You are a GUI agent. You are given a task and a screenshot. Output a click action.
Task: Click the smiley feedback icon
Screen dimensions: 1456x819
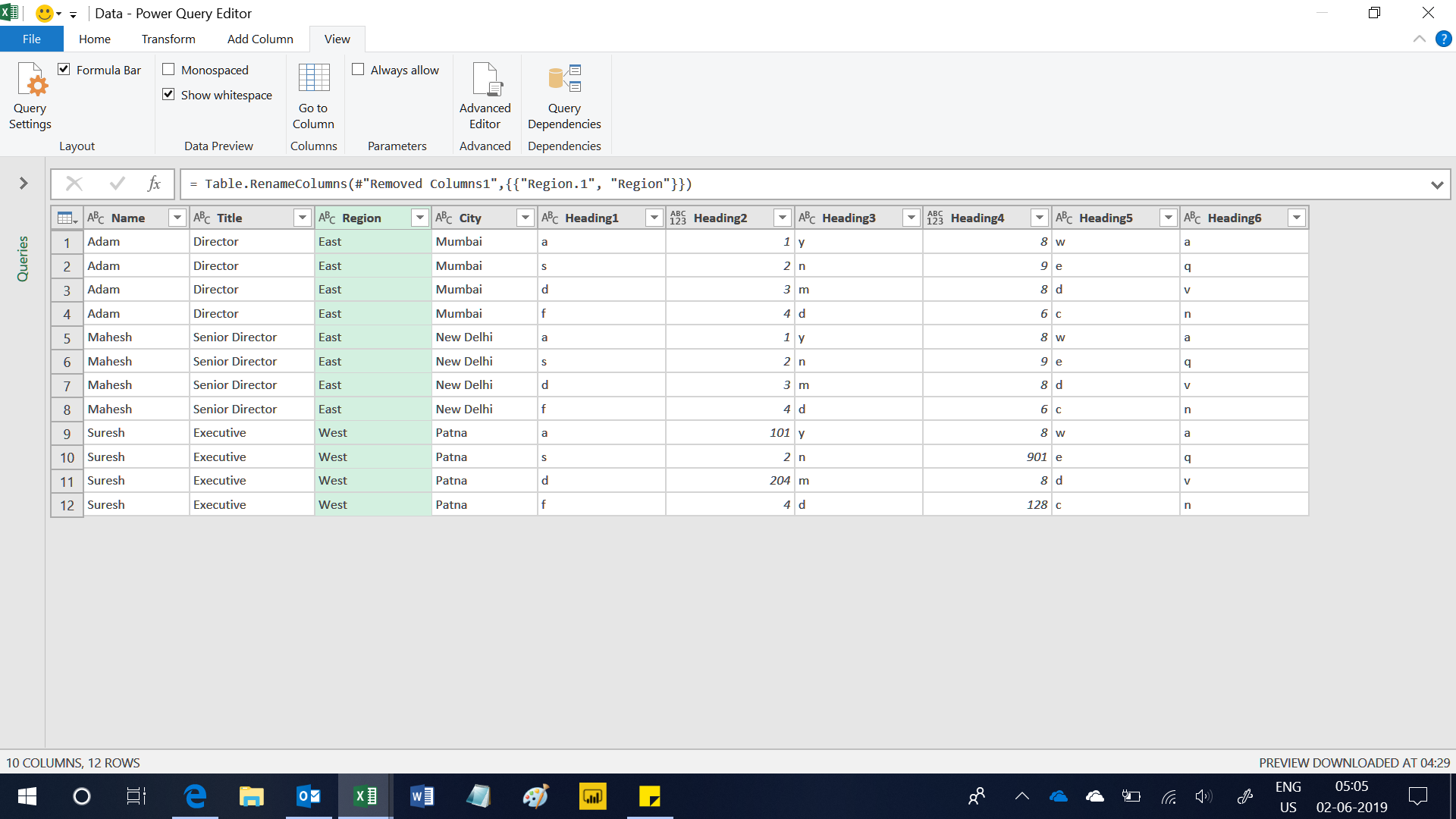point(45,14)
